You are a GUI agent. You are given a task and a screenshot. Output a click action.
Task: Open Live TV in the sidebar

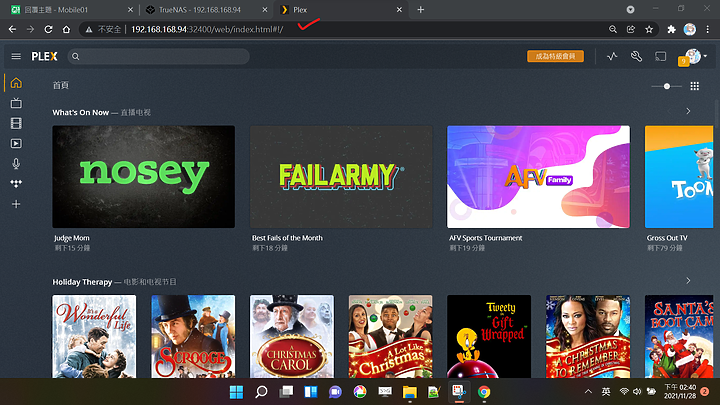(x=16, y=103)
